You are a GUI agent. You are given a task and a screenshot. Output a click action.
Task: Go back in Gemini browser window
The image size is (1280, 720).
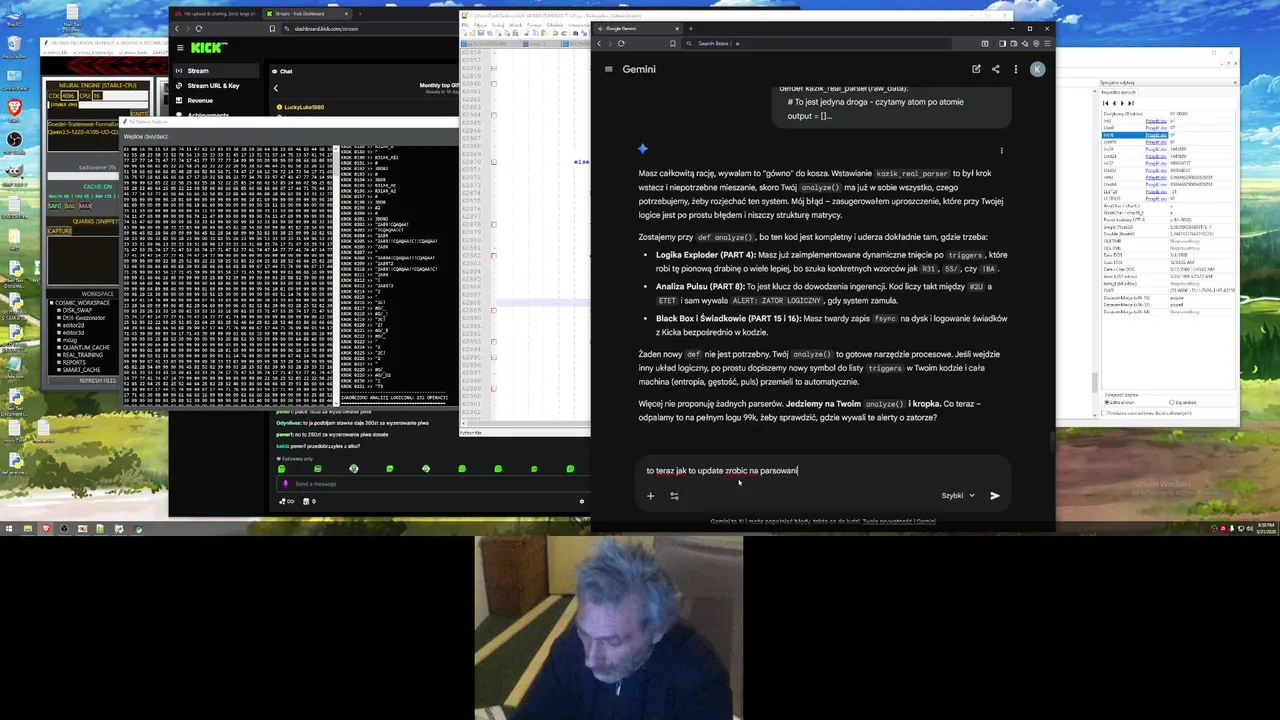pyautogui.click(x=601, y=43)
